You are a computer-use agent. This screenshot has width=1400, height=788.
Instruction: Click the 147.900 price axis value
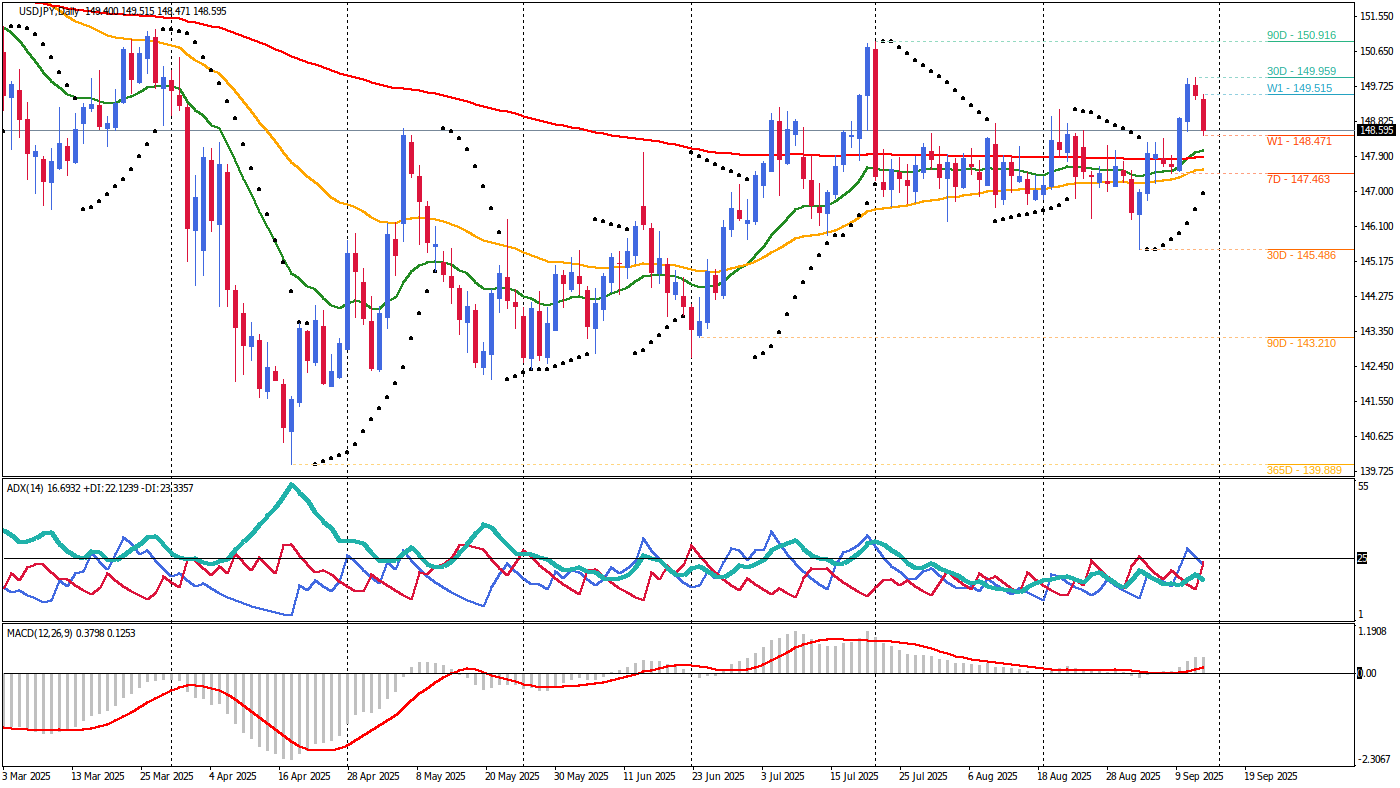click(1377, 156)
